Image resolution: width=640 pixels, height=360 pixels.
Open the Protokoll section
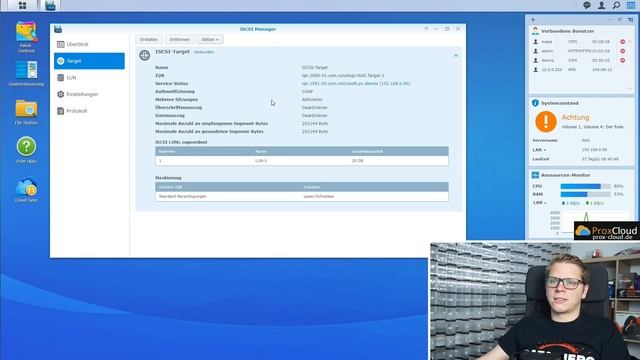89,111
